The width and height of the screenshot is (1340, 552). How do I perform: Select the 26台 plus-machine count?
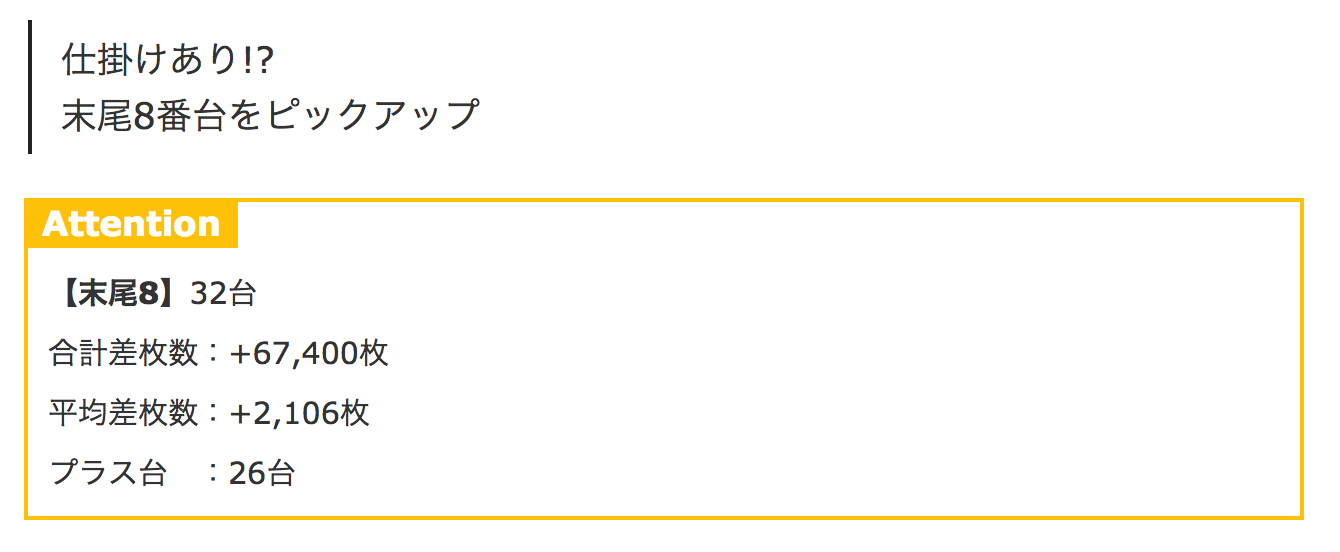tap(261, 472)
